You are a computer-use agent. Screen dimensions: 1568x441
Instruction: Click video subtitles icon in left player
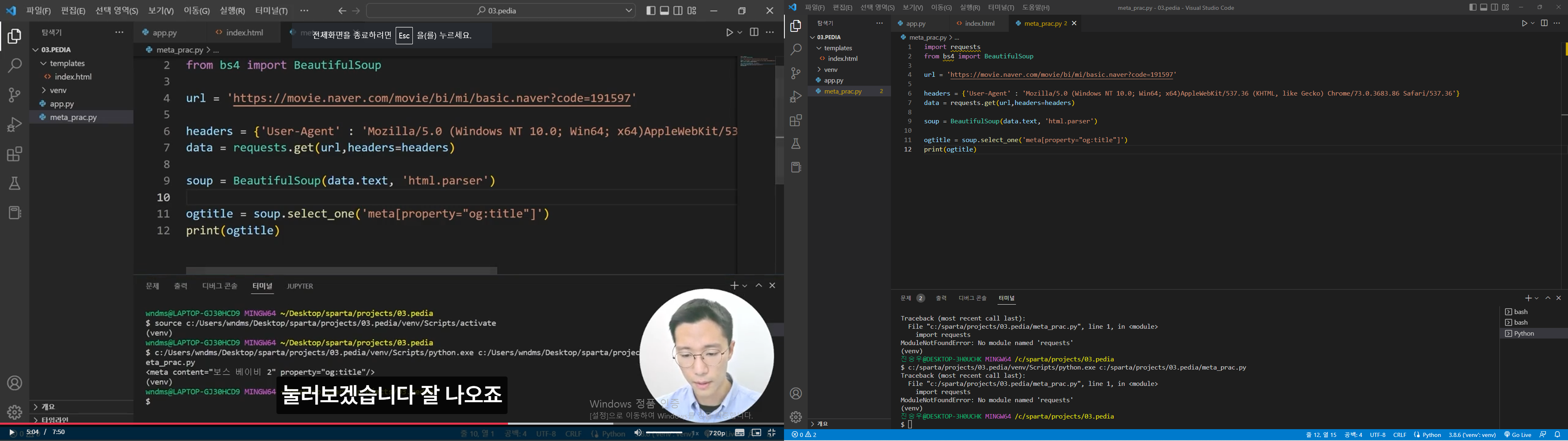click(x=739, y=432)
